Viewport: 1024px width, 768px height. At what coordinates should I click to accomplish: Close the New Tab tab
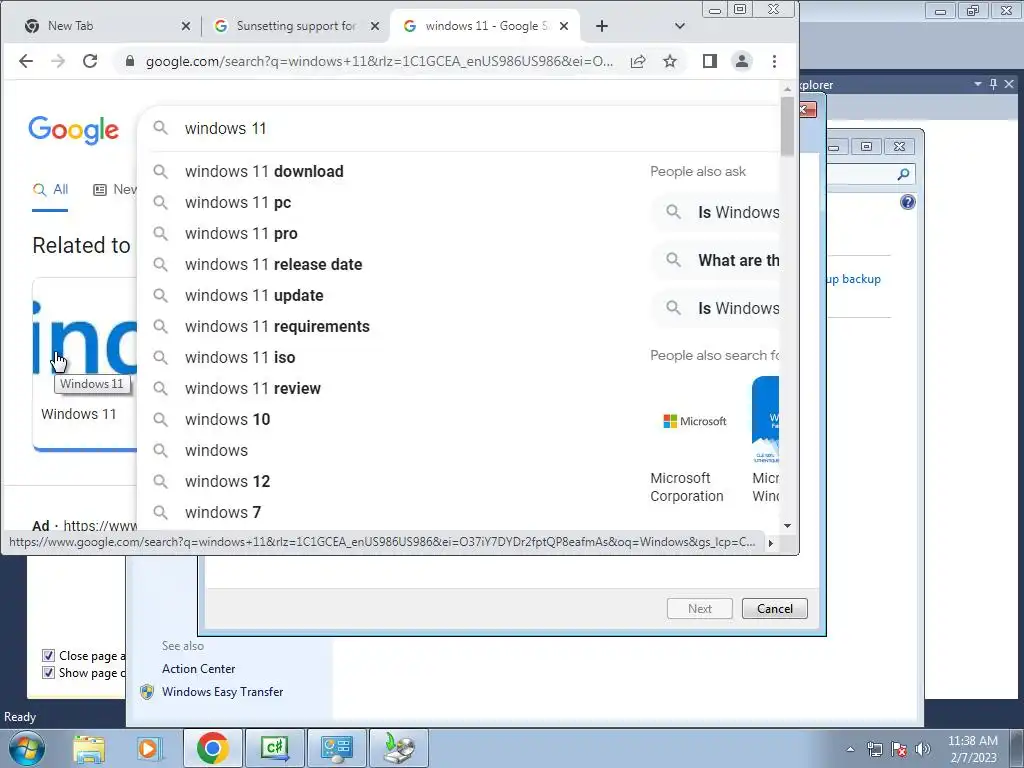(x=185, y=26)
